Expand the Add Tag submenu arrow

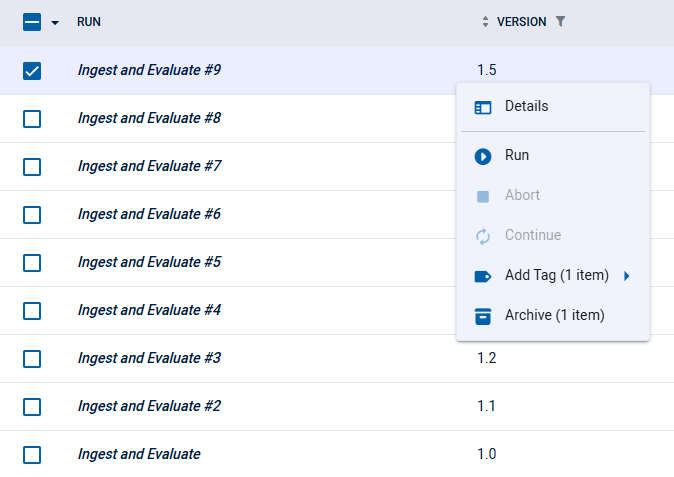pyautogui.click(x=626, y=276)
